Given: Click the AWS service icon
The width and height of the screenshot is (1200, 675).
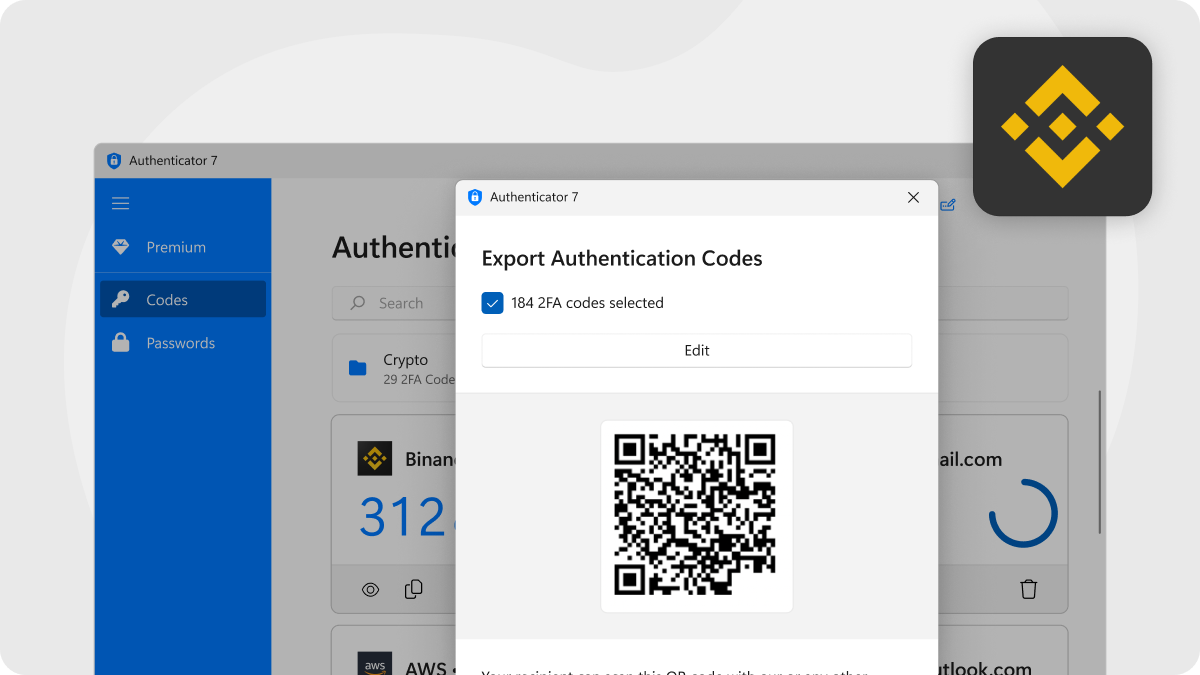Looking at the screenshot, I should point(374,664).
